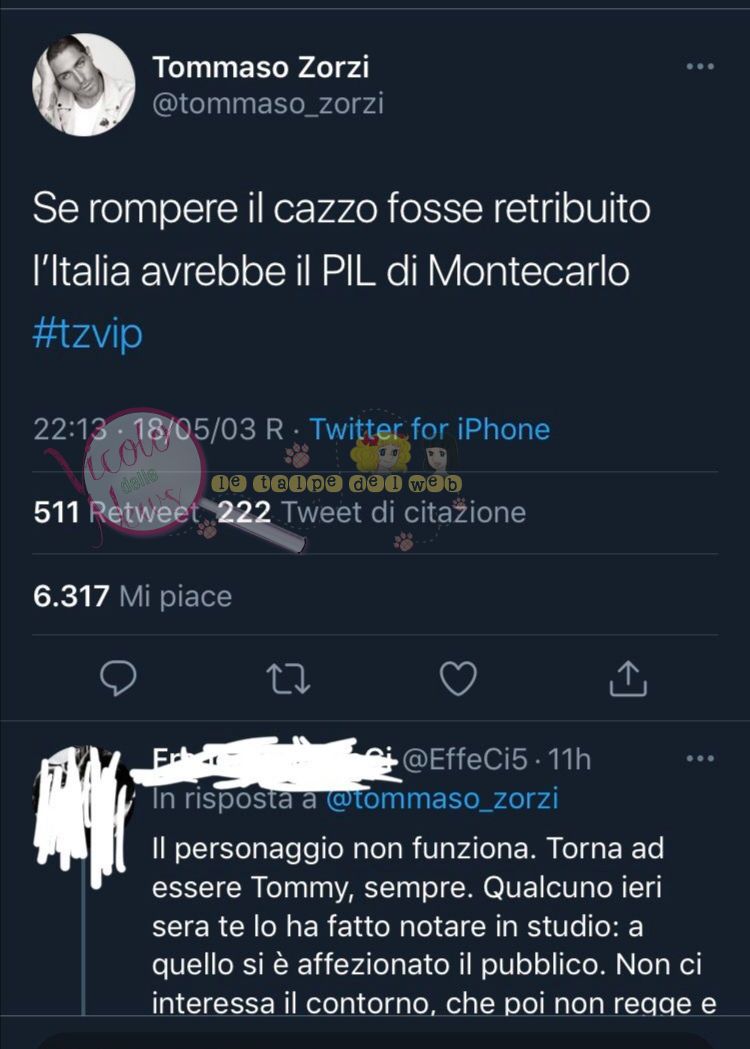
Task: Tap the reply speech bubble icon
Action: (118, 678)
